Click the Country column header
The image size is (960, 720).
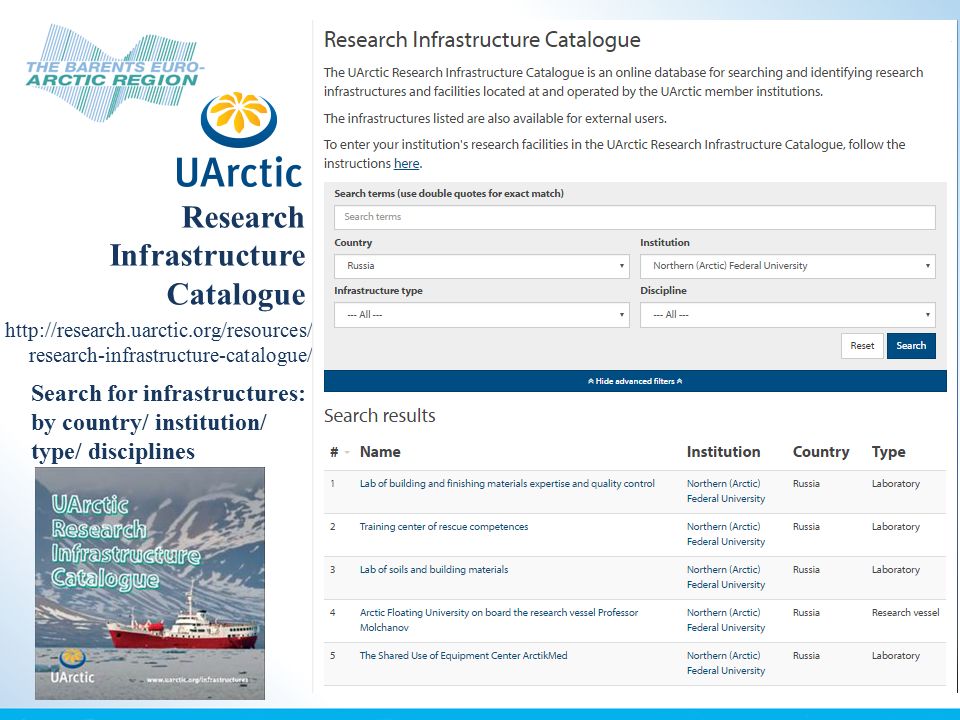tap(821, 452)
